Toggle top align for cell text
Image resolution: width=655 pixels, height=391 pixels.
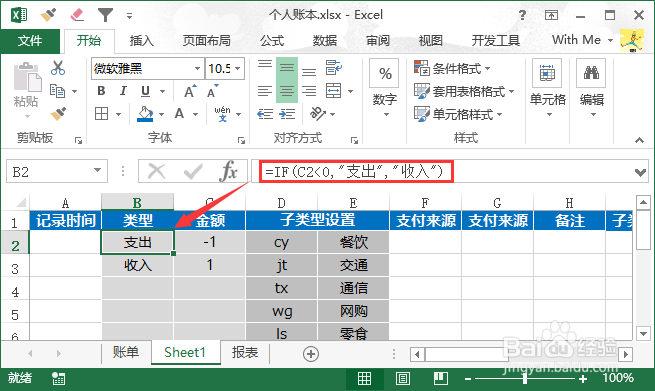[265, 65]
